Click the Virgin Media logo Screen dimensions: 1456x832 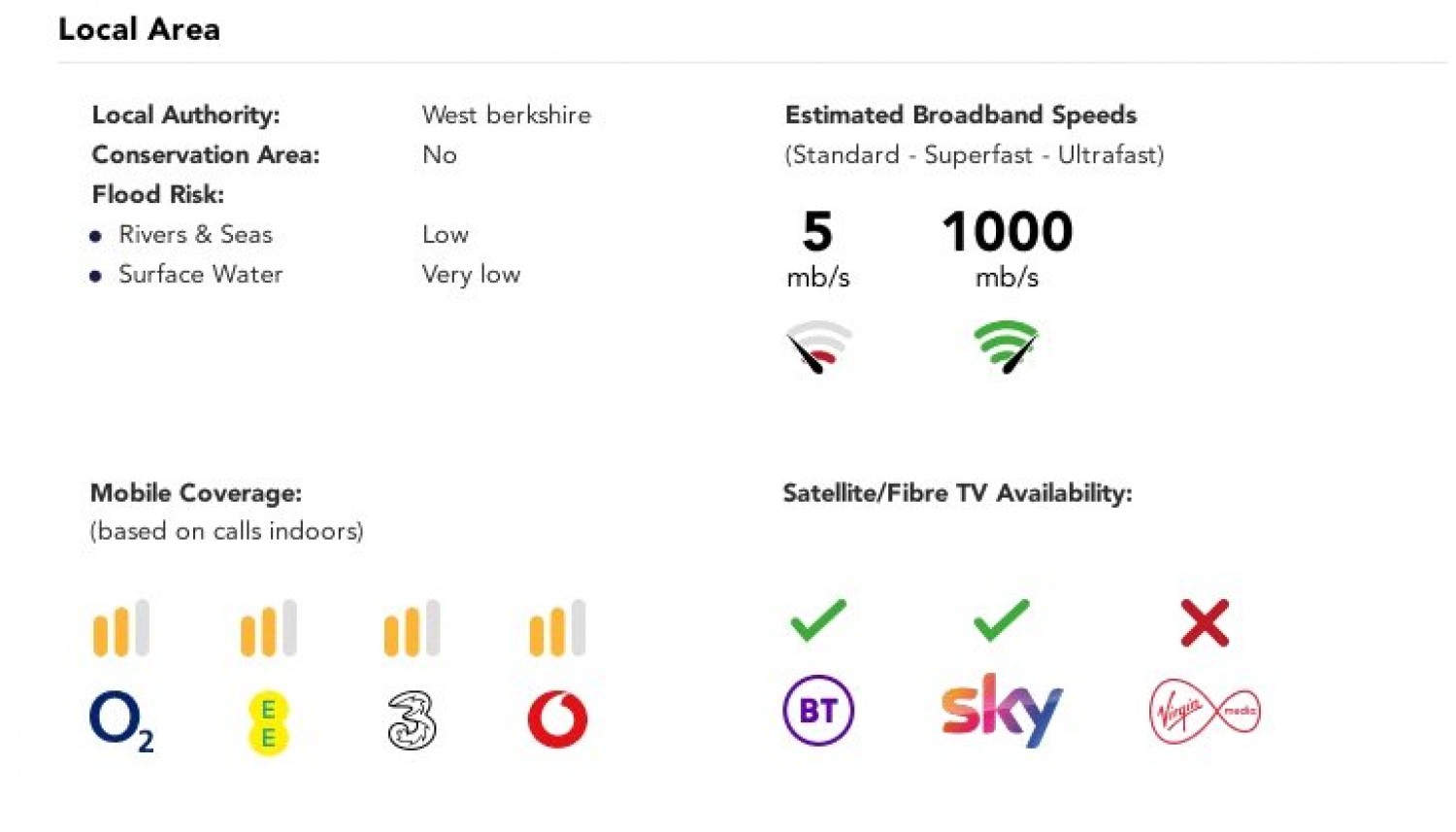click(x=1205, y=712)
